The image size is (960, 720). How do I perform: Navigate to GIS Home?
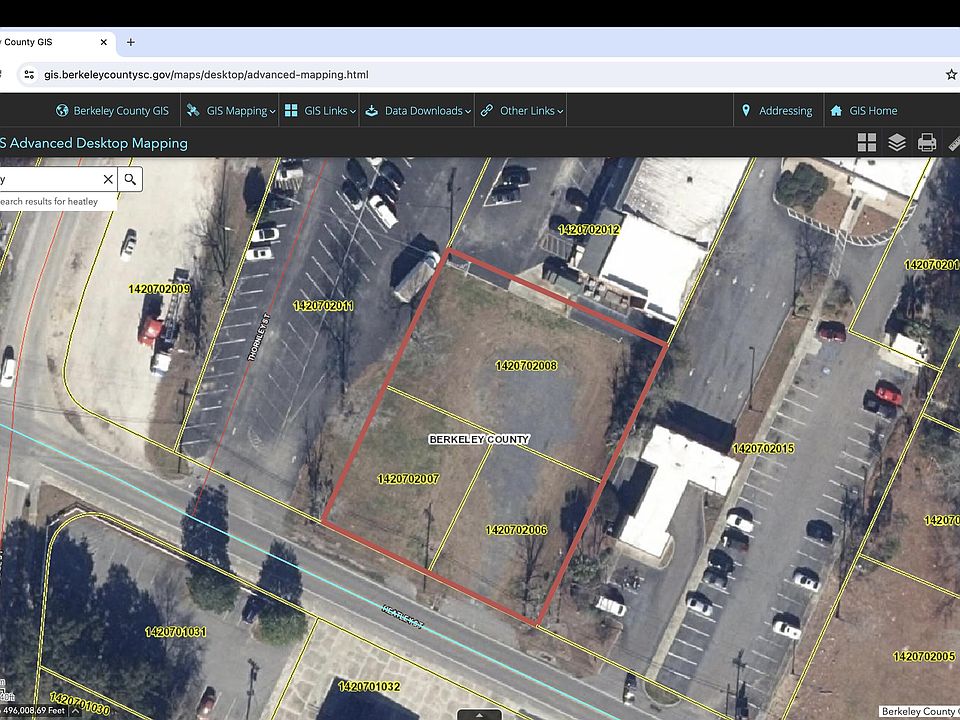point(864,111)
